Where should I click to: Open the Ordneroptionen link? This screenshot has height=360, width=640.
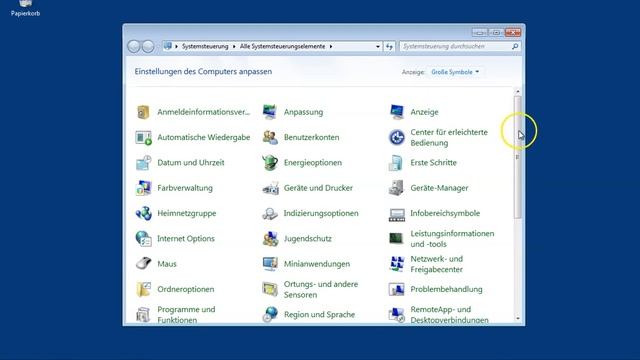point(186,289)
